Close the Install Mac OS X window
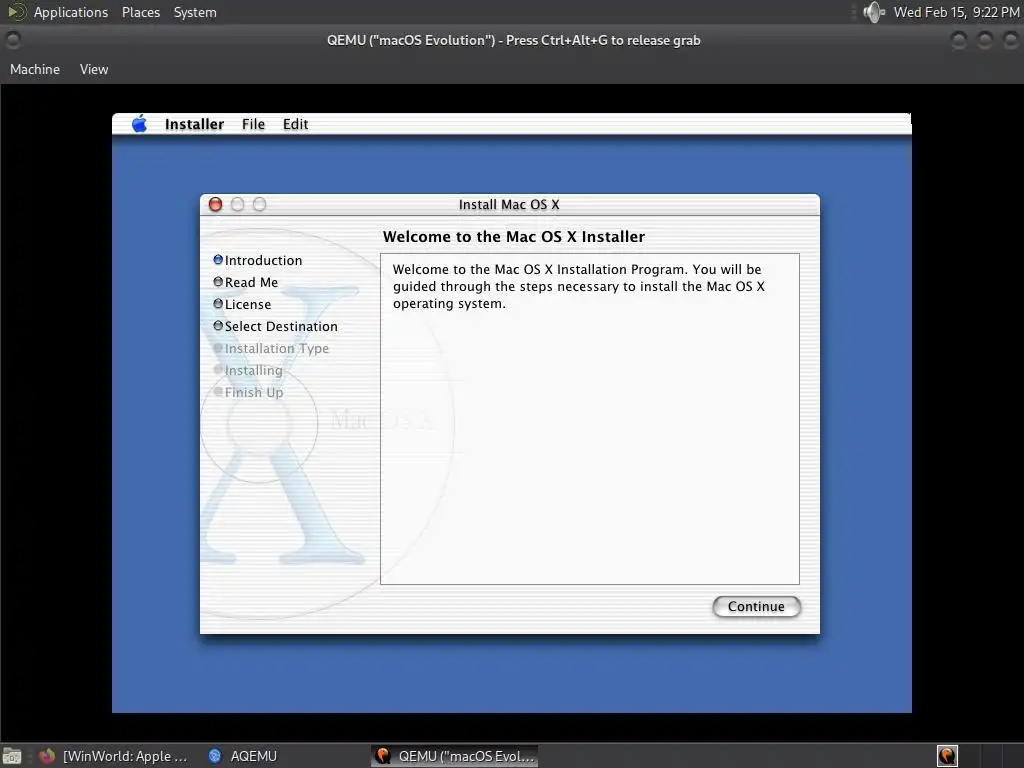The height and width of the screenshot is (768, 1024). pyautogui.click(x=216, y=204)
